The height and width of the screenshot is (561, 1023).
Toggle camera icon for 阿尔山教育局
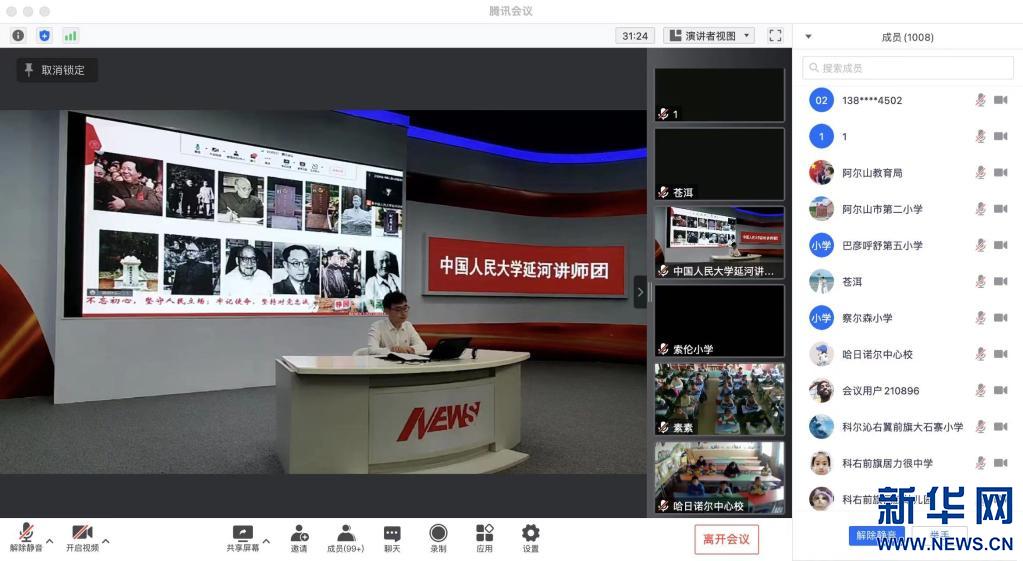click(x=1001, y=172)
